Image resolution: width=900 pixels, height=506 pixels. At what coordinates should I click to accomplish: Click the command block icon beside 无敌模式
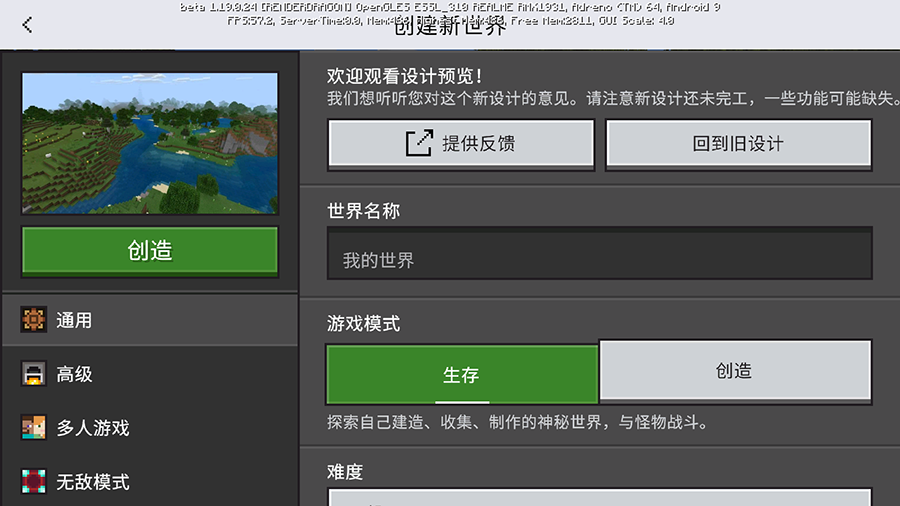(34, 482)
